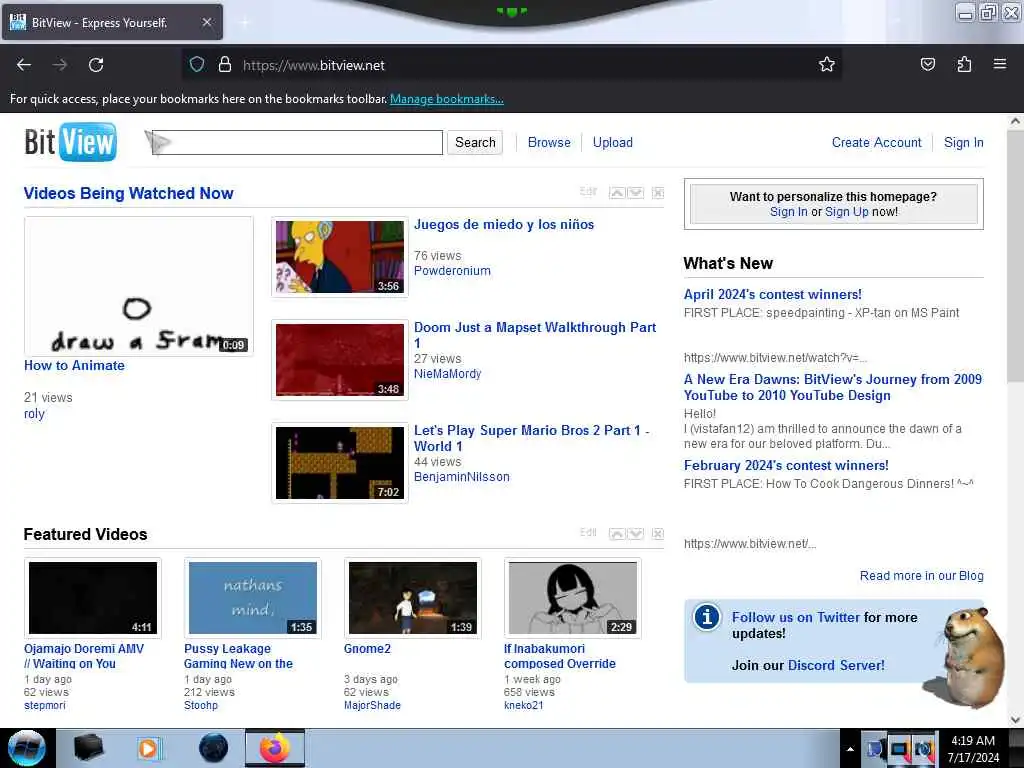This screenshot has width=1024, height=768.
Task: Click the BitView logo
Action: point(71,142)
